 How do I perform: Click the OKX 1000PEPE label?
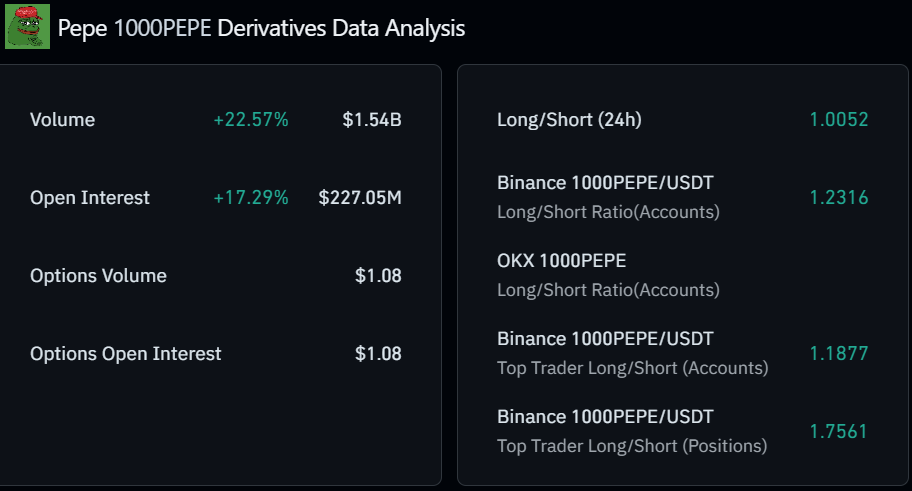click(x=561, y=261)
